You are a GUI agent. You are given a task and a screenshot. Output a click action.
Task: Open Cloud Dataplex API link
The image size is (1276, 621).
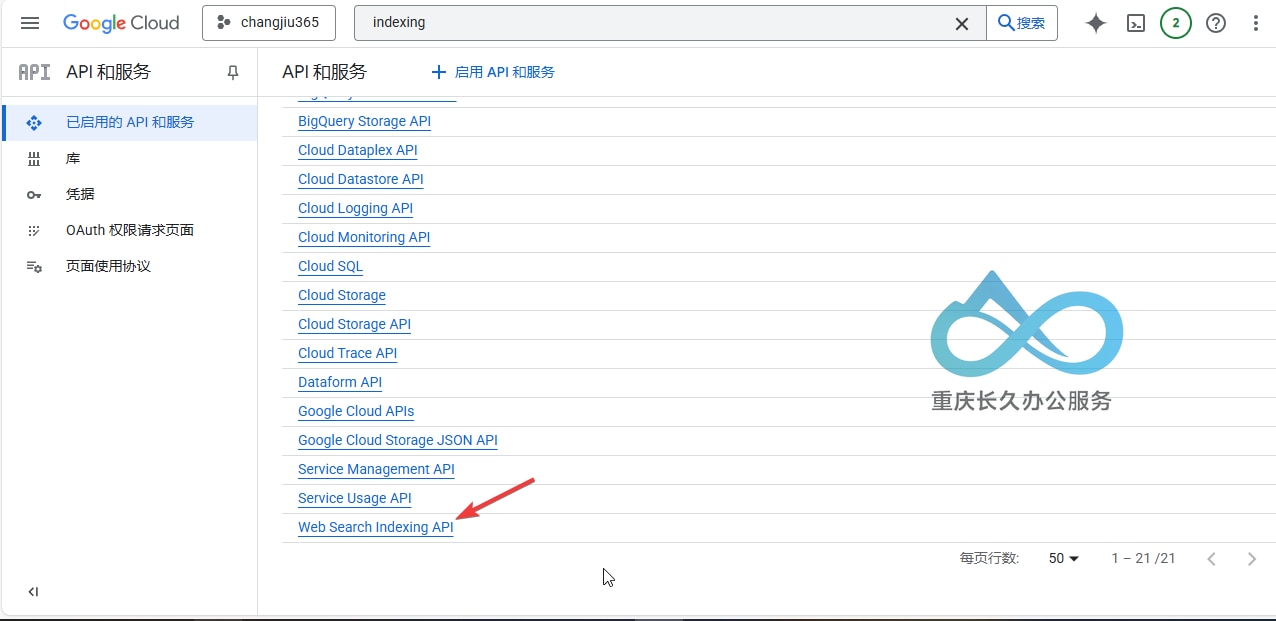[358, 150]
